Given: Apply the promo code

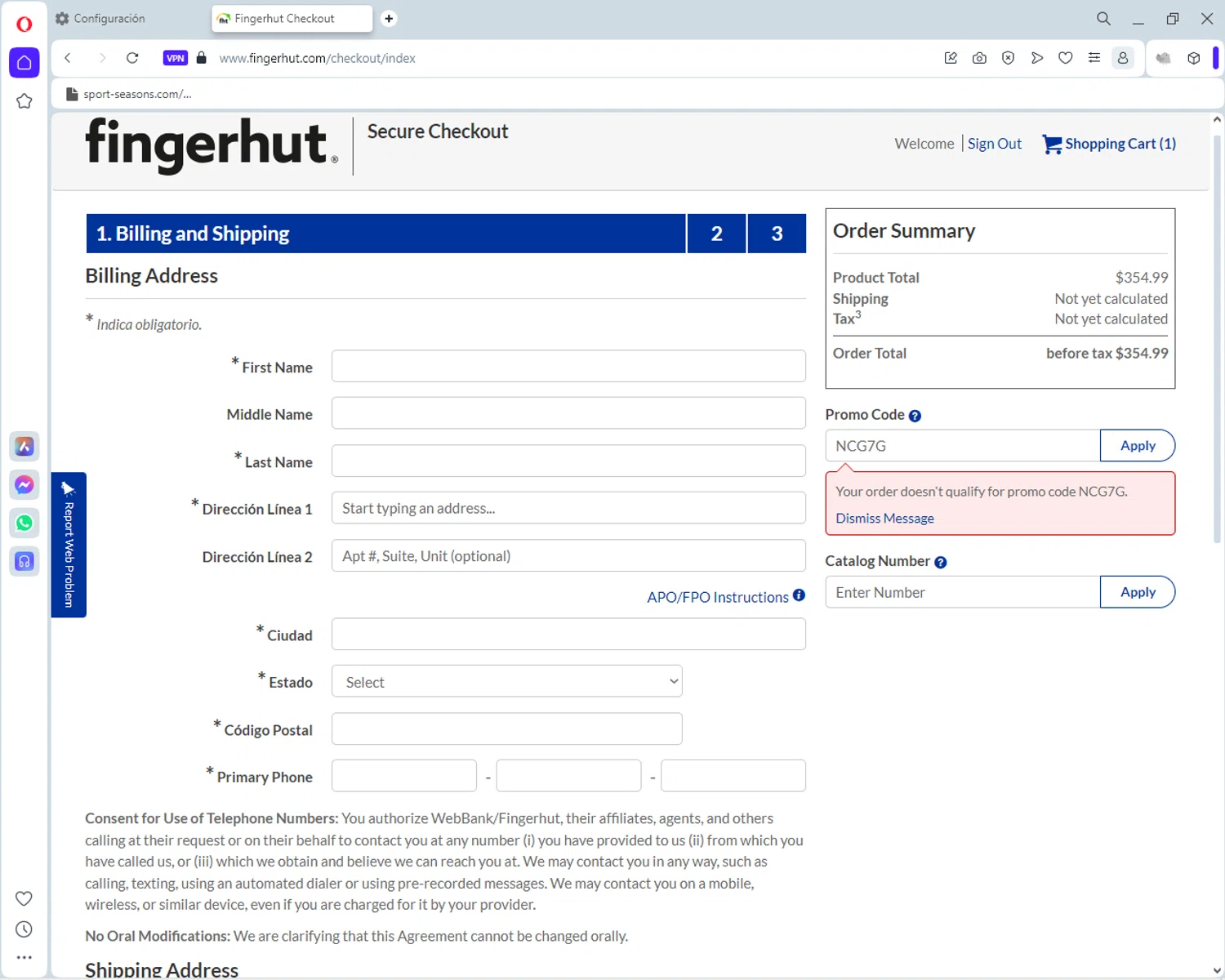Looking at the screenshot, I should tap(1138, 446).
